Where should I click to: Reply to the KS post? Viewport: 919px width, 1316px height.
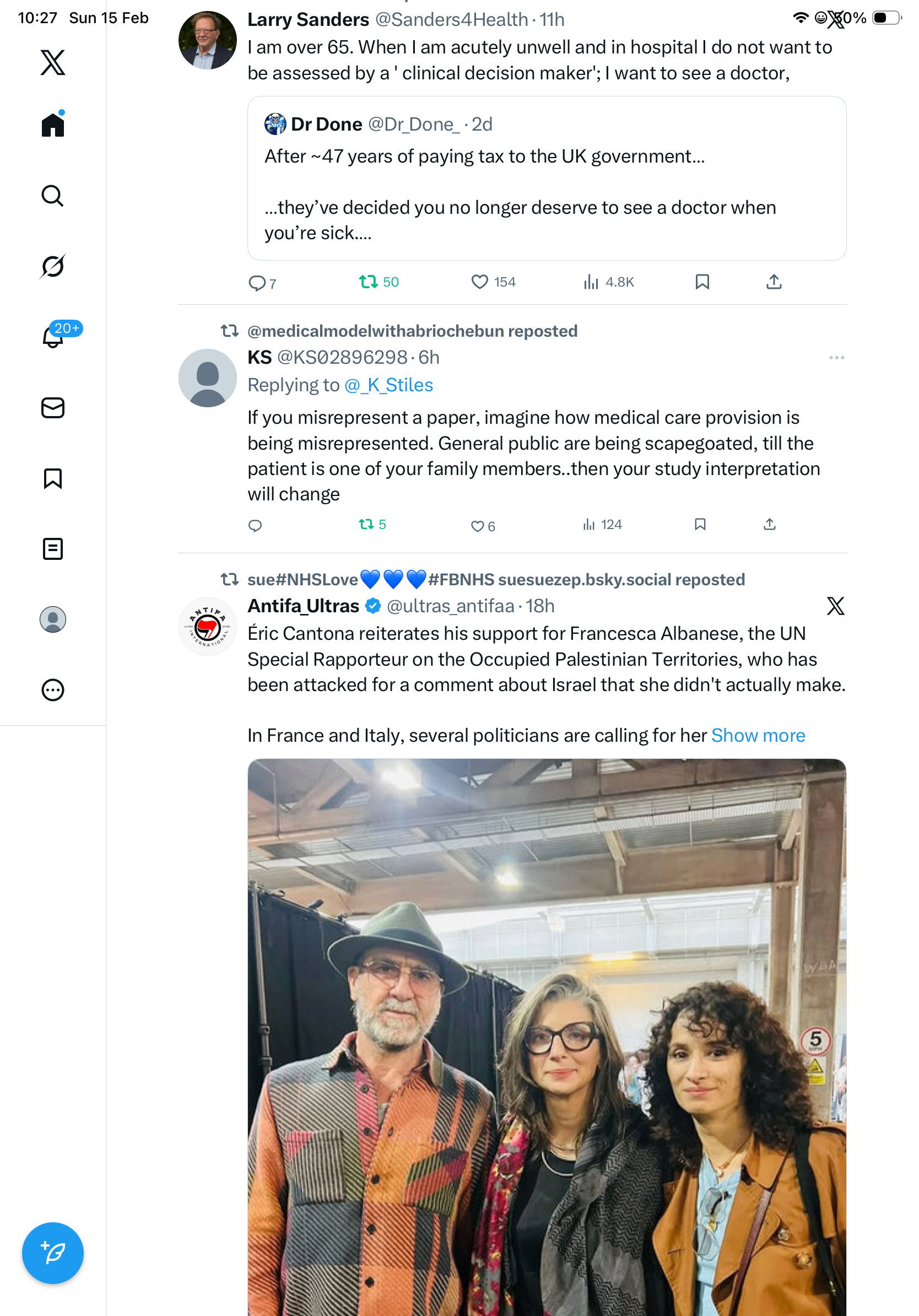point(255,526)
